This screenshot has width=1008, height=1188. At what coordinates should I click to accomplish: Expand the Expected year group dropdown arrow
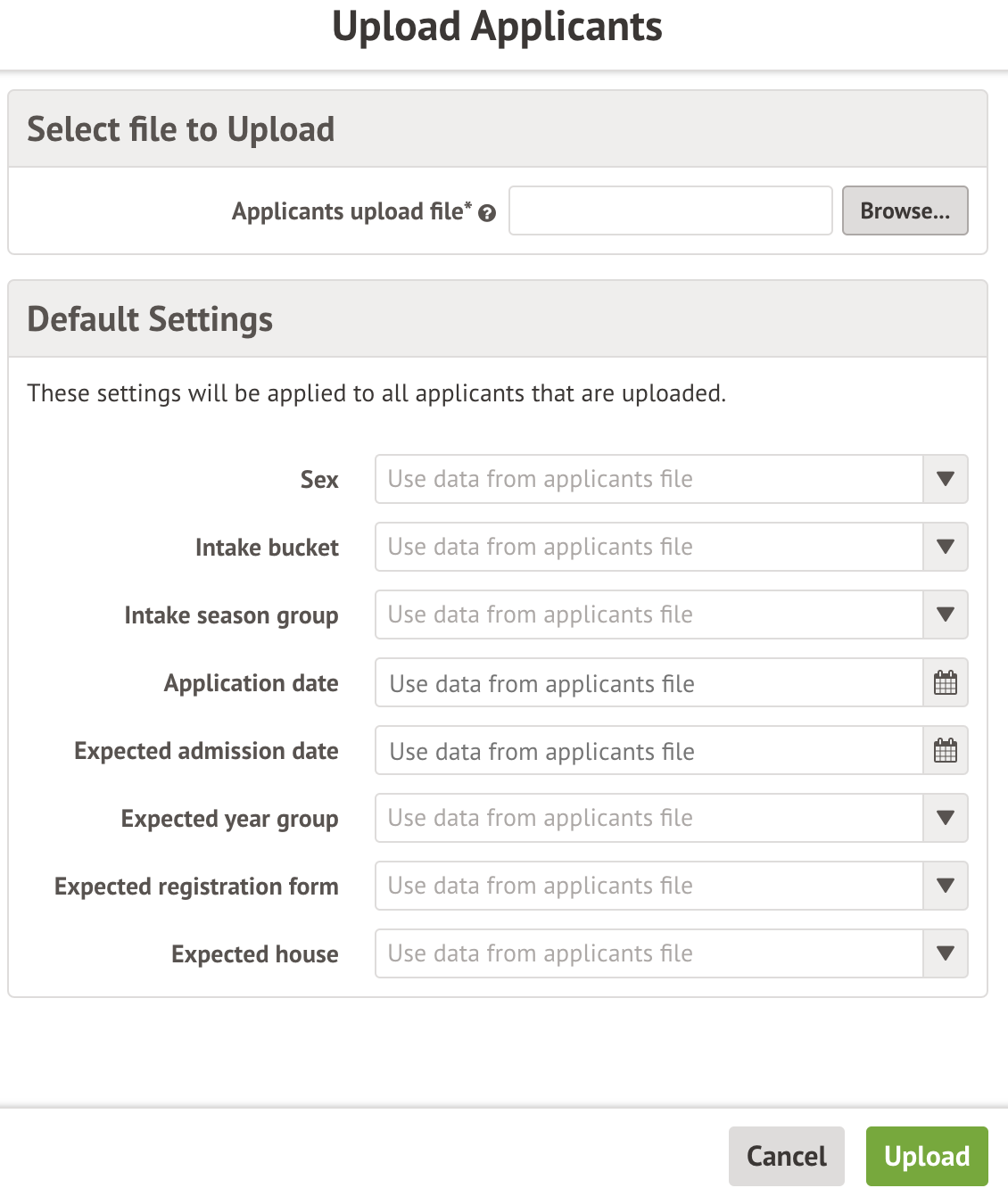point(945,819)
